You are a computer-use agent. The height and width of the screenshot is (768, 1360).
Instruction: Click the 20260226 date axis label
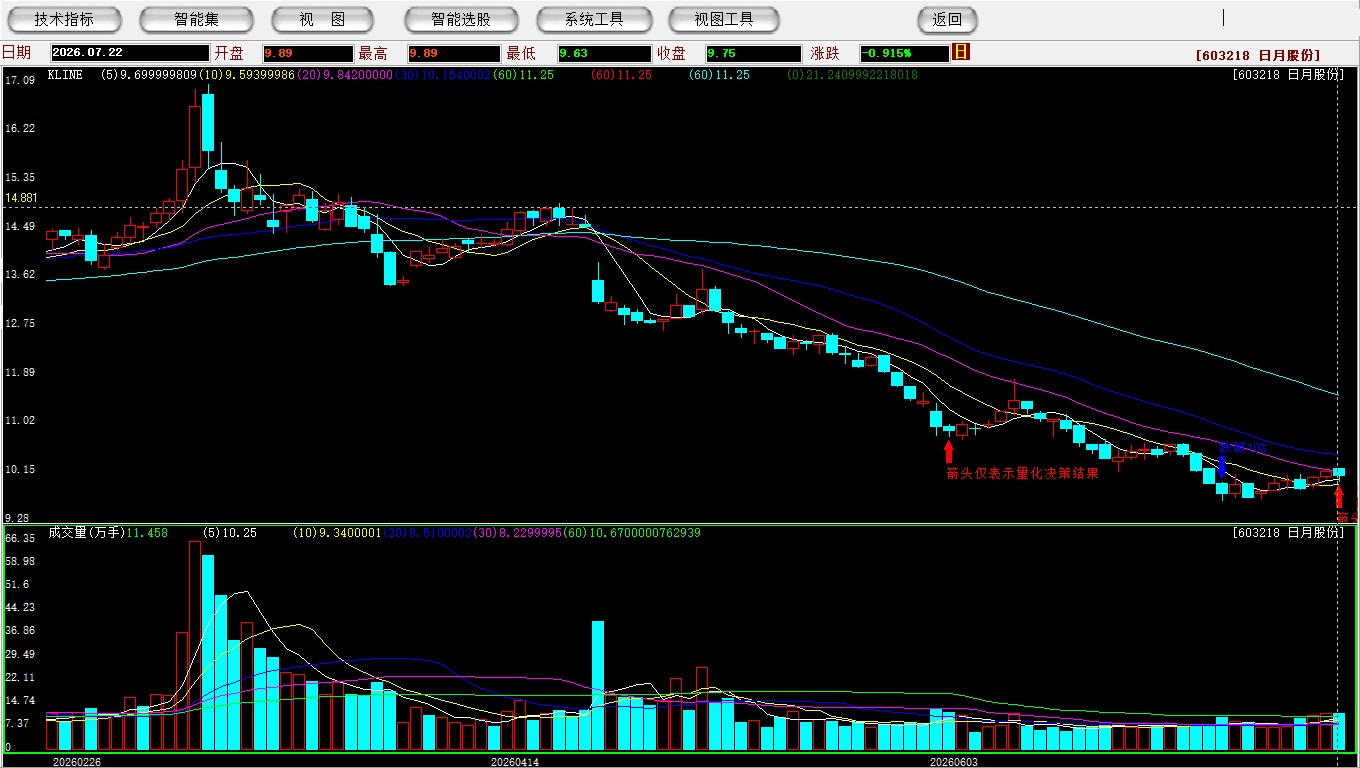coord(76,762)
